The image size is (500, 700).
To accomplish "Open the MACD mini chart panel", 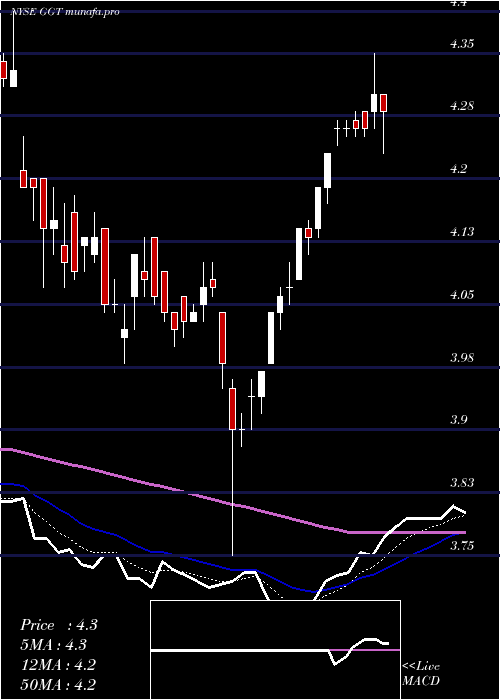I will pos(275,650).
